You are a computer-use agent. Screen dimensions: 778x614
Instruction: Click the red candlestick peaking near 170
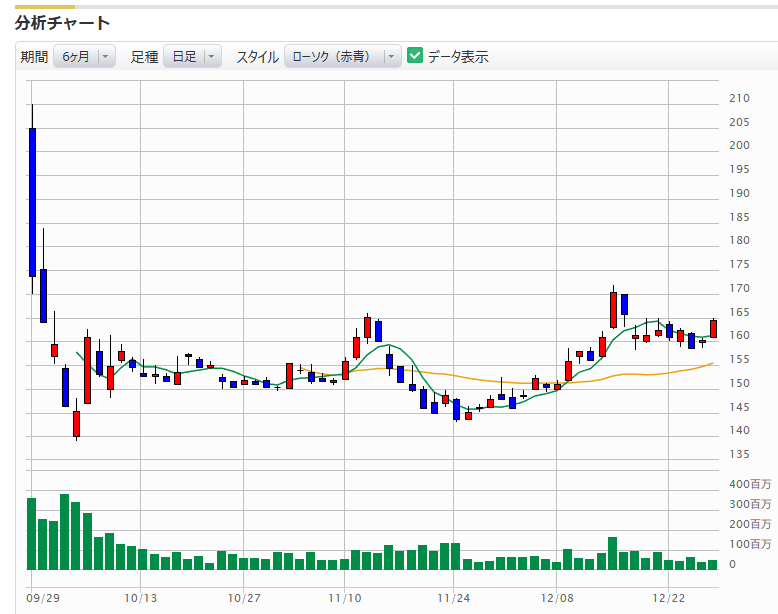[x=613, y=310]
